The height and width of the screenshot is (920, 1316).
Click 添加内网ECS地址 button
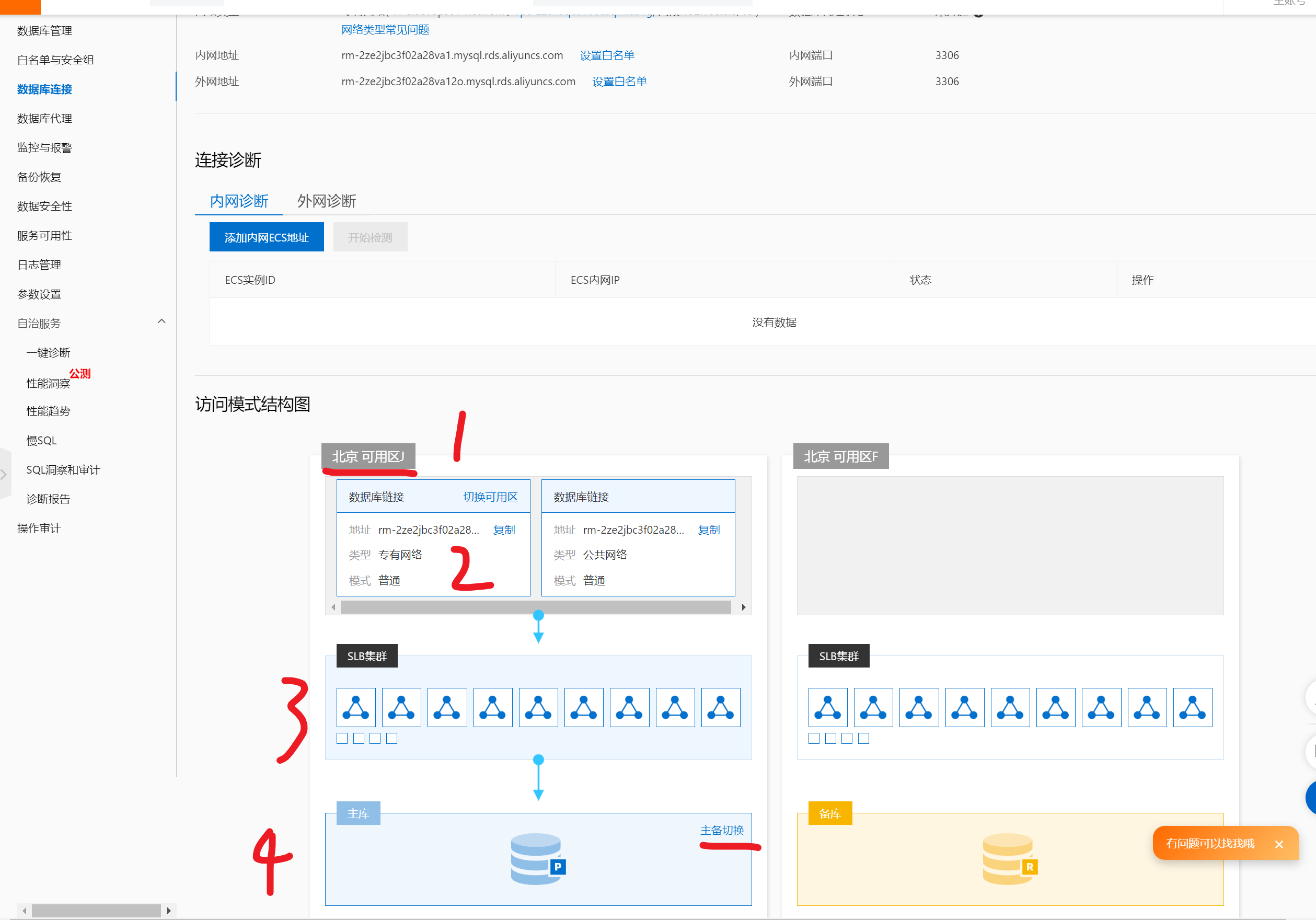point(267,237)
